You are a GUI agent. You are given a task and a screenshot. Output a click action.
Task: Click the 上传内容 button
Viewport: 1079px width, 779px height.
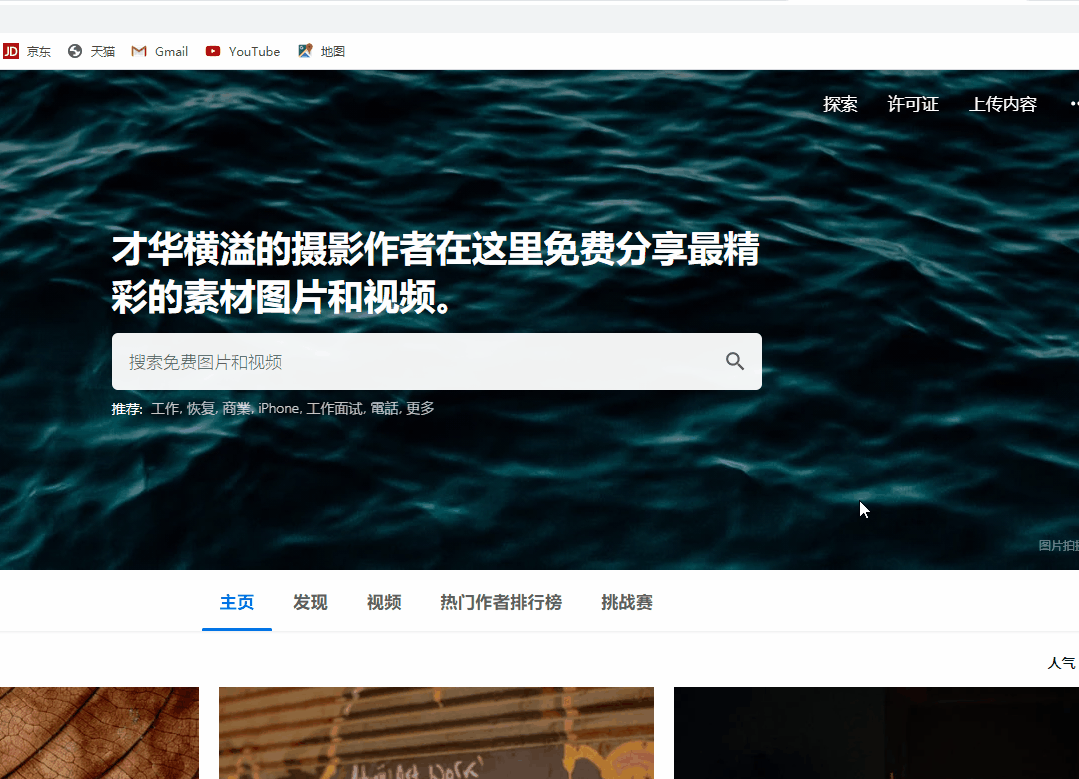[x=1002, y=103]
